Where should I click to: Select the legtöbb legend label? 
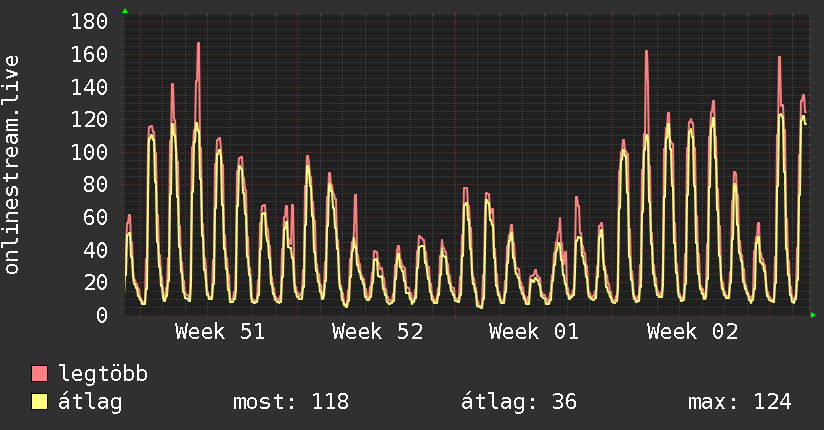[x=103, y=374]
